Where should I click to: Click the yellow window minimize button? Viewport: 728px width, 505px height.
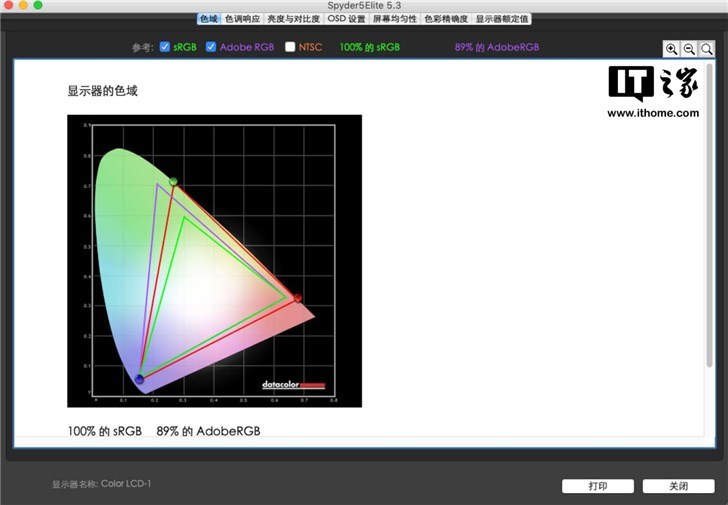click(23, 5)
